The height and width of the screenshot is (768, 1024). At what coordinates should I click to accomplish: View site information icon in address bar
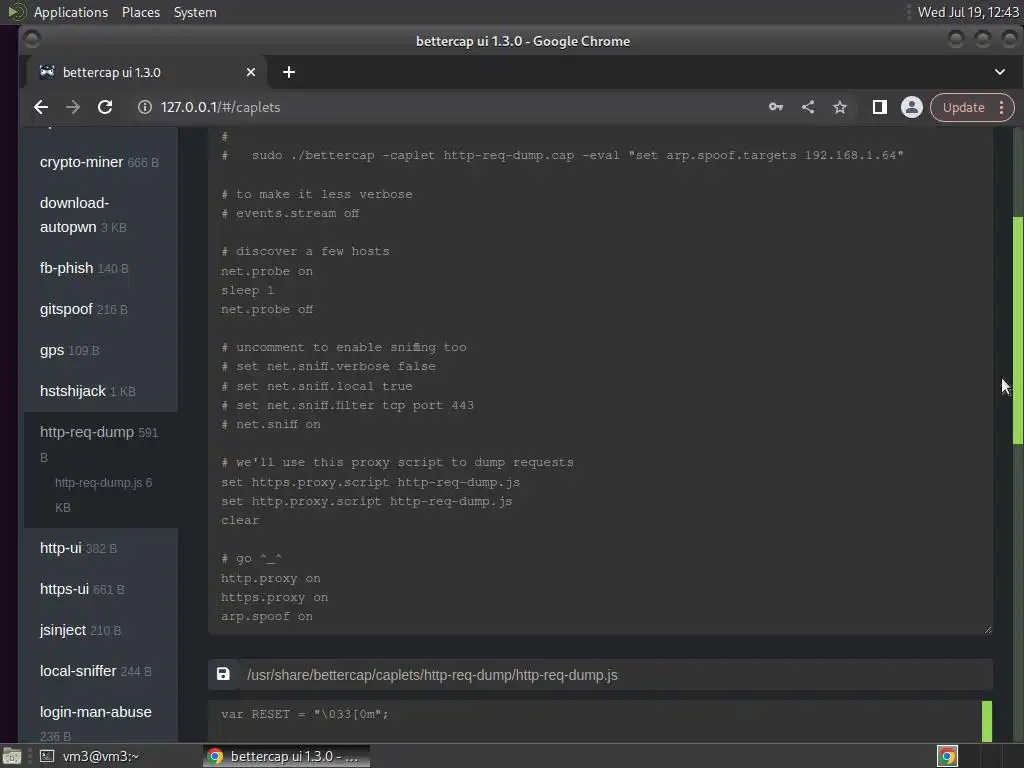144,107
